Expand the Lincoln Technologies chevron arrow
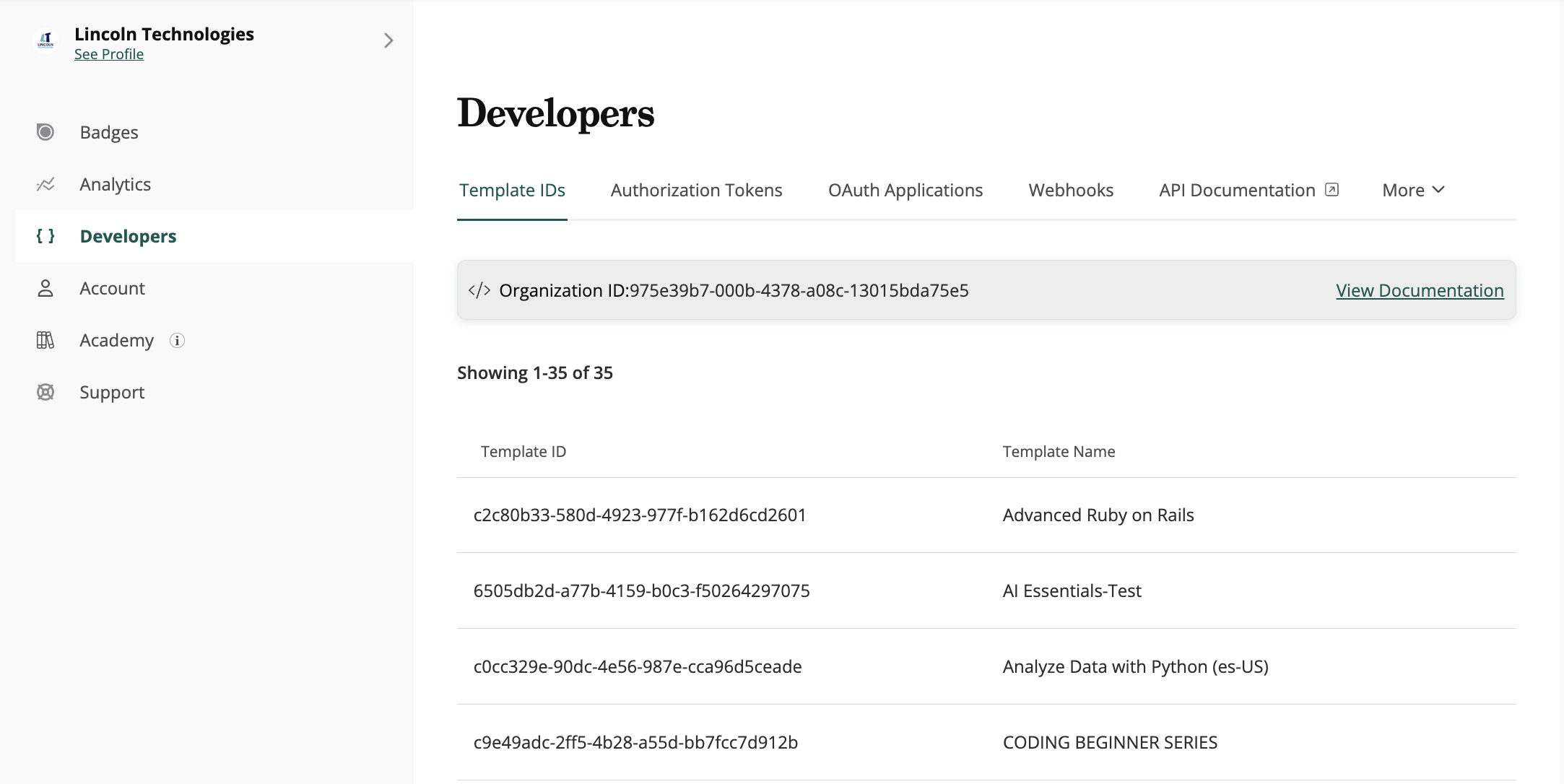 (388, 40)
